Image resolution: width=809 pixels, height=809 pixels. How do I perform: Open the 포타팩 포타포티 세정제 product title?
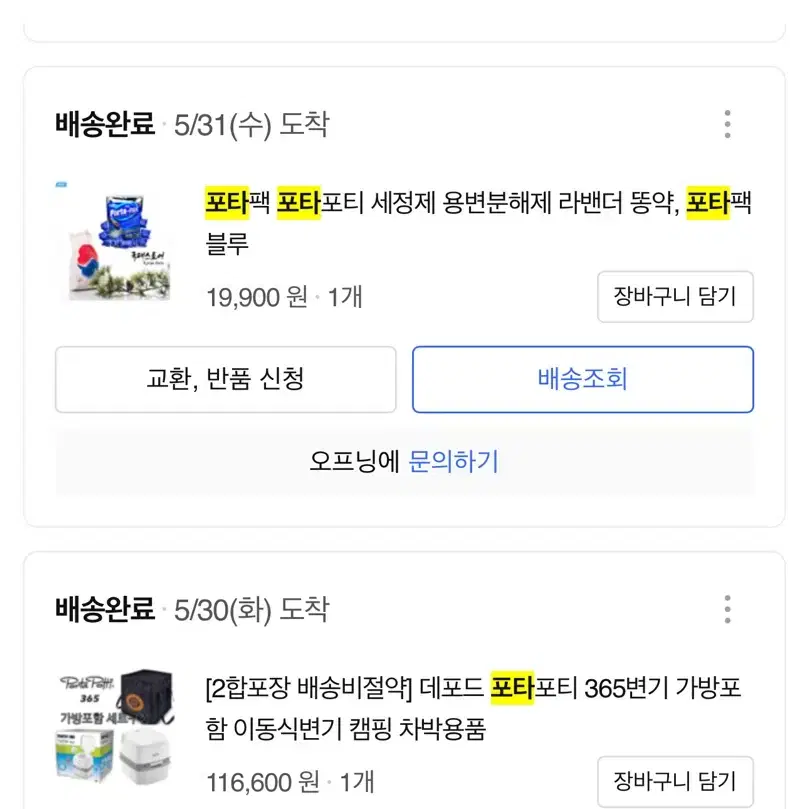pos(478,222)
